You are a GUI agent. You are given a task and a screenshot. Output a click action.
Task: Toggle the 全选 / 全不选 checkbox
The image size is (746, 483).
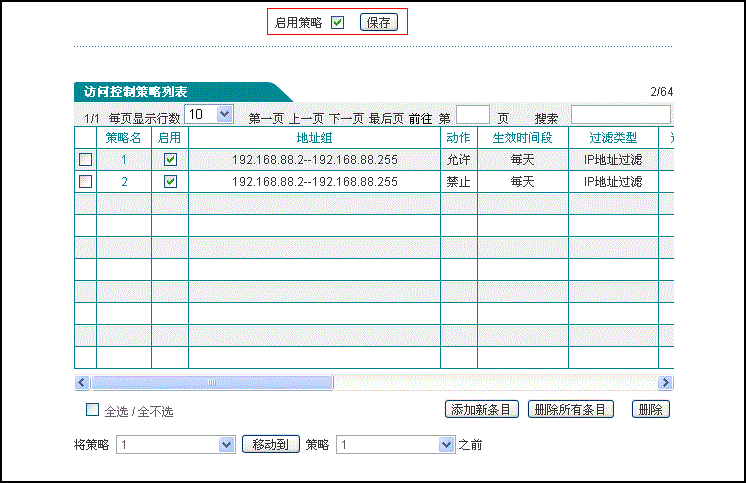[x=92, y=410]
